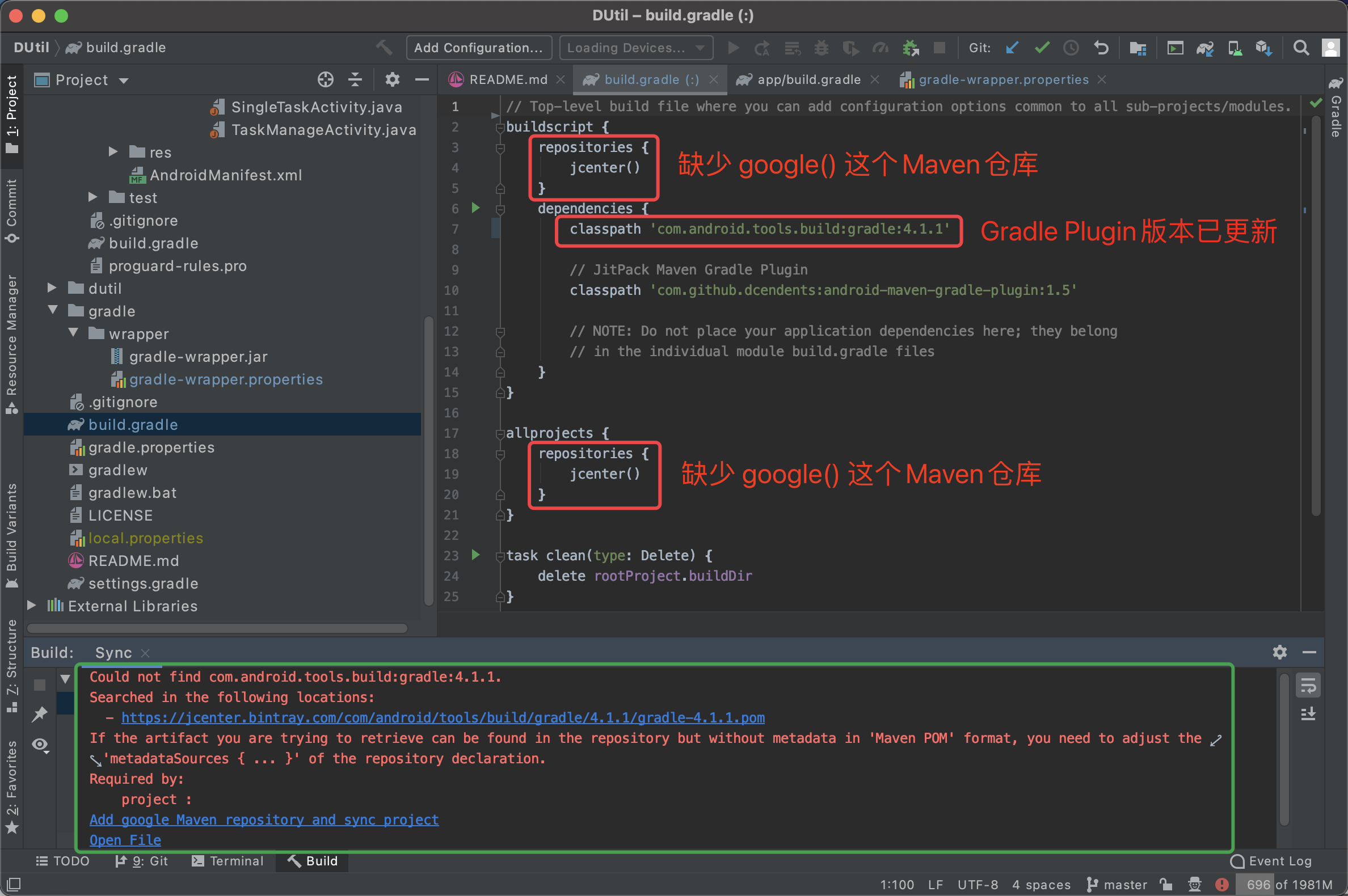Run the app using the Run icon
Viewport: 1348px width, 896px height.
pos(734,48)
